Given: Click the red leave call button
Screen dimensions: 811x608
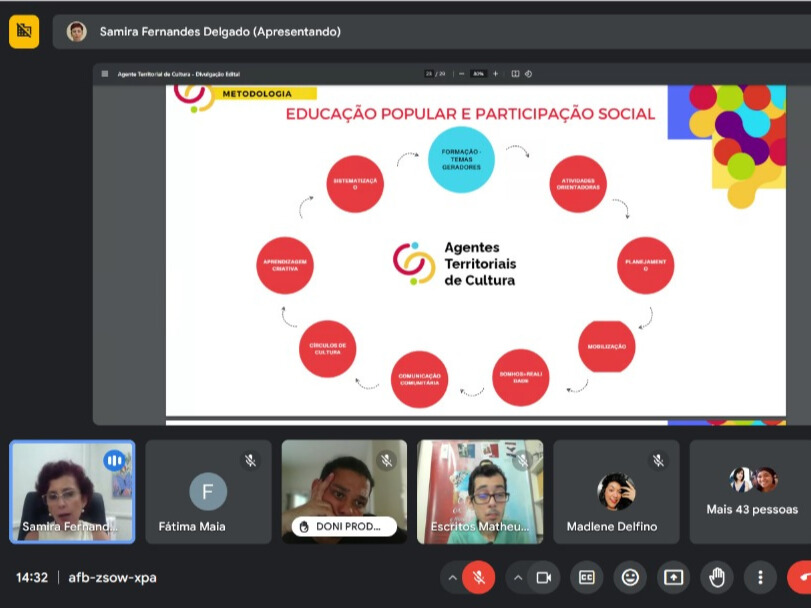Looking at the screenshot, I should point(801,577).
